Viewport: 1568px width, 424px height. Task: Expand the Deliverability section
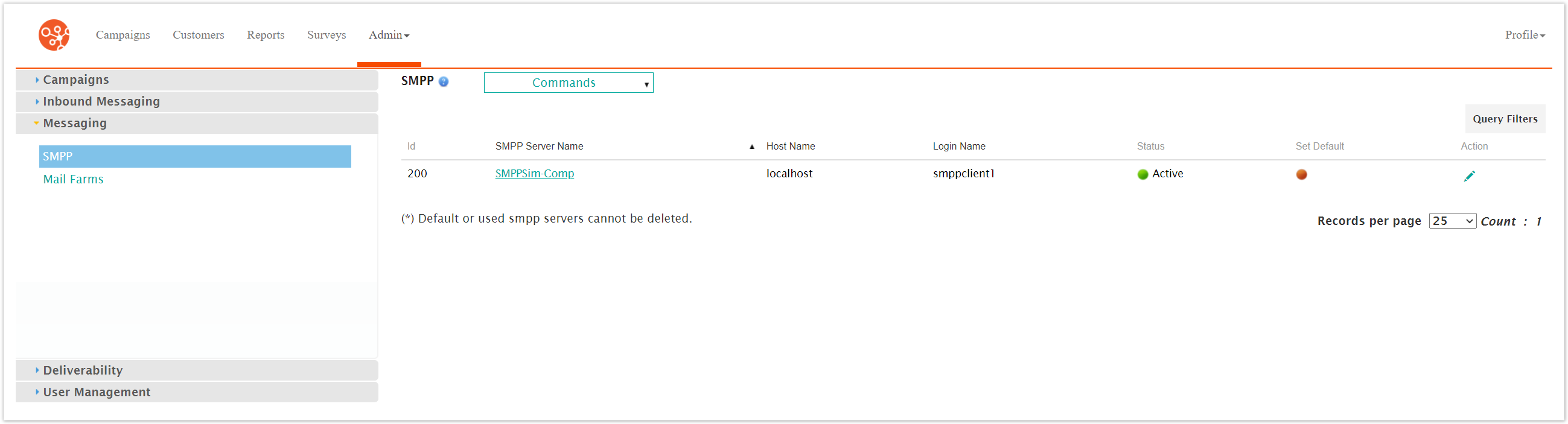(x=83, y=370)
